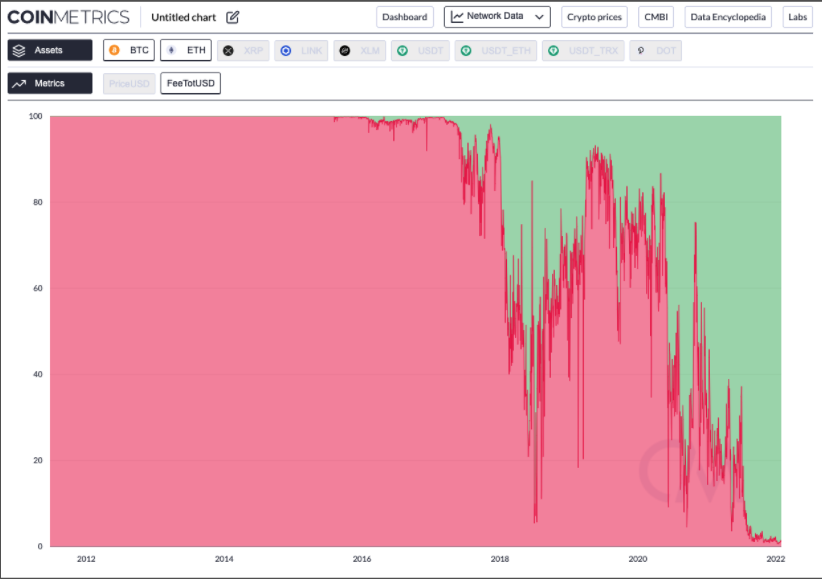The image size is (822, 579).
Task: Click the Assets layers icon
Action: click(x=19, y=50)
